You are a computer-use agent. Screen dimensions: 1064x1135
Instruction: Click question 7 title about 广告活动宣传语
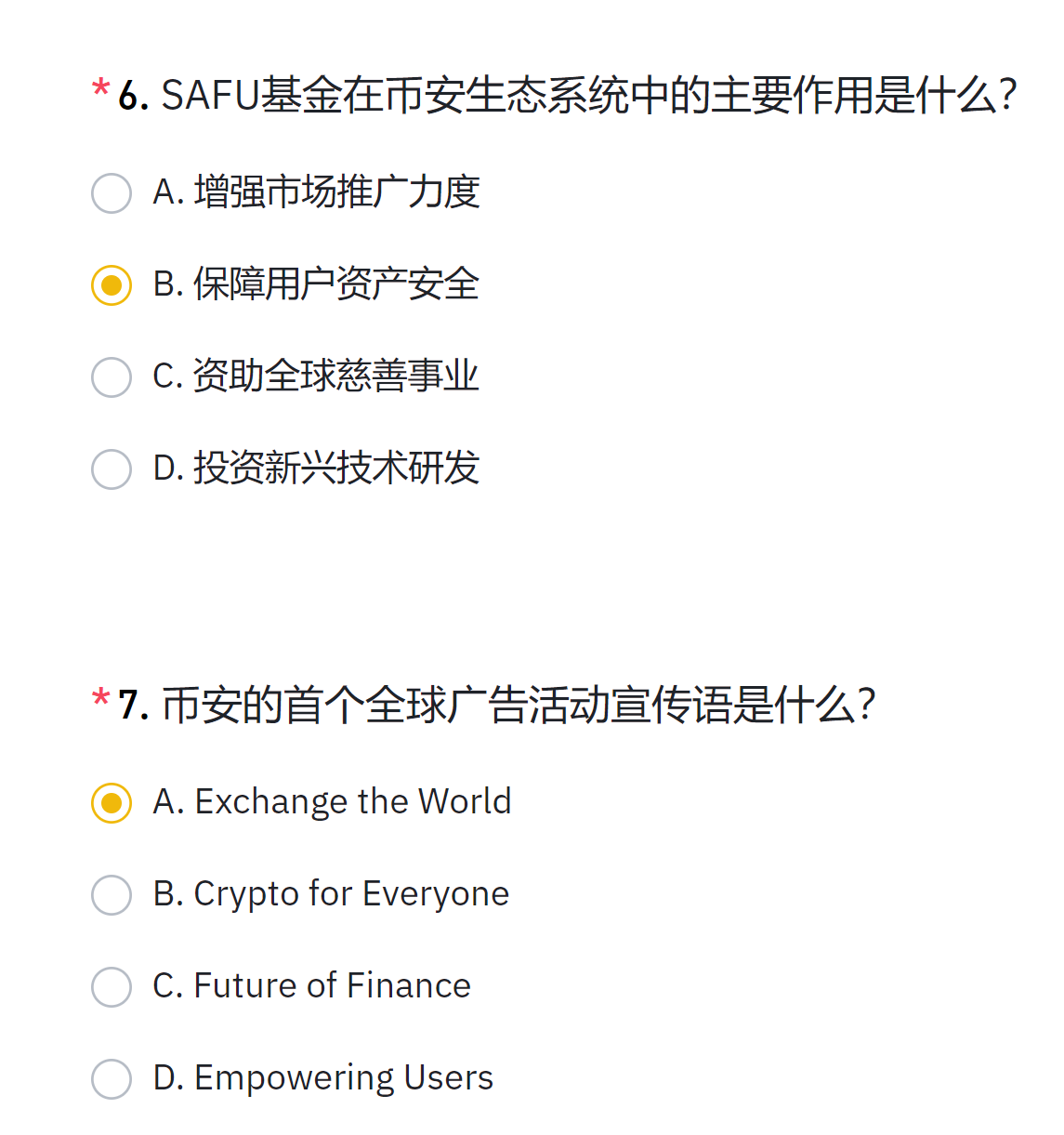point(497,705)
